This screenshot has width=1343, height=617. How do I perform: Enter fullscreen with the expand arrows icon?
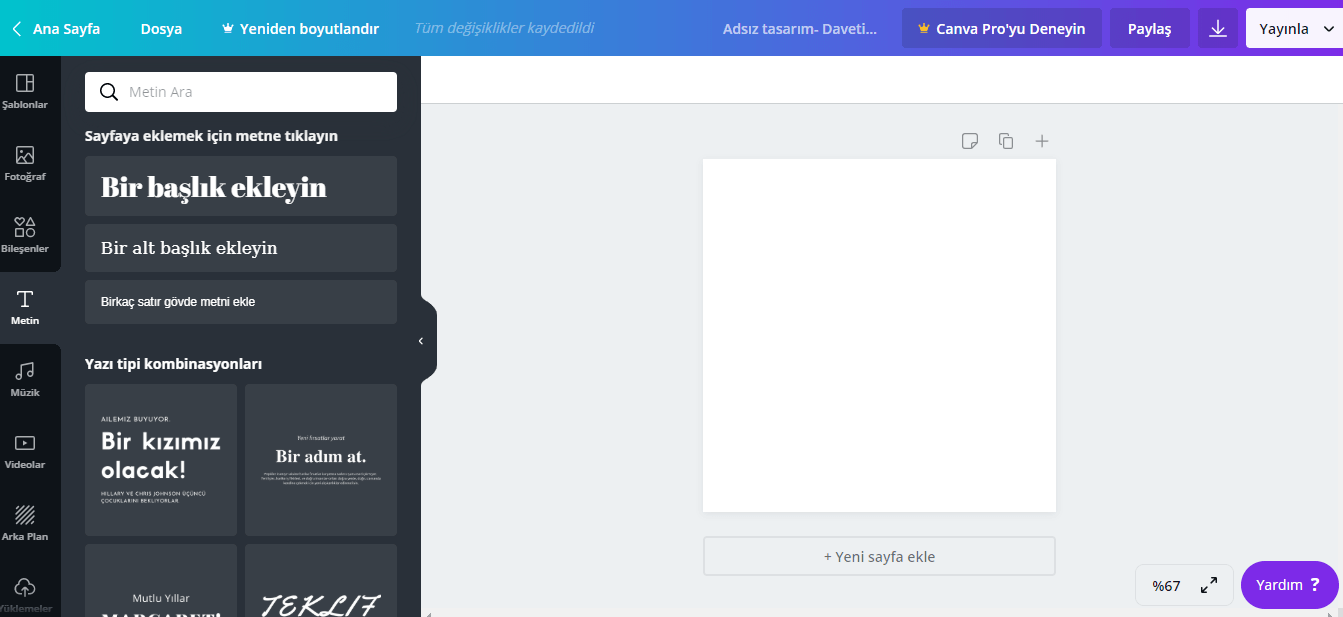1209,585
